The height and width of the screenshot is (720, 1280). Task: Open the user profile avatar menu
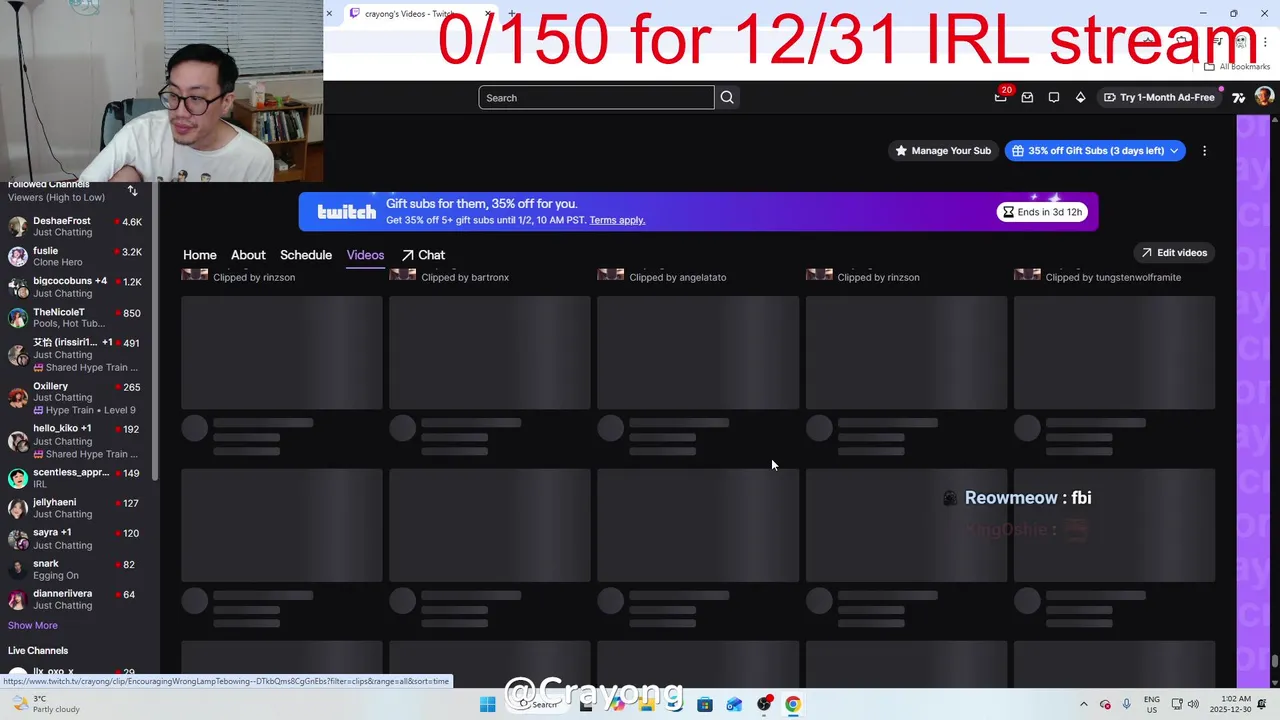point(1264,97)
